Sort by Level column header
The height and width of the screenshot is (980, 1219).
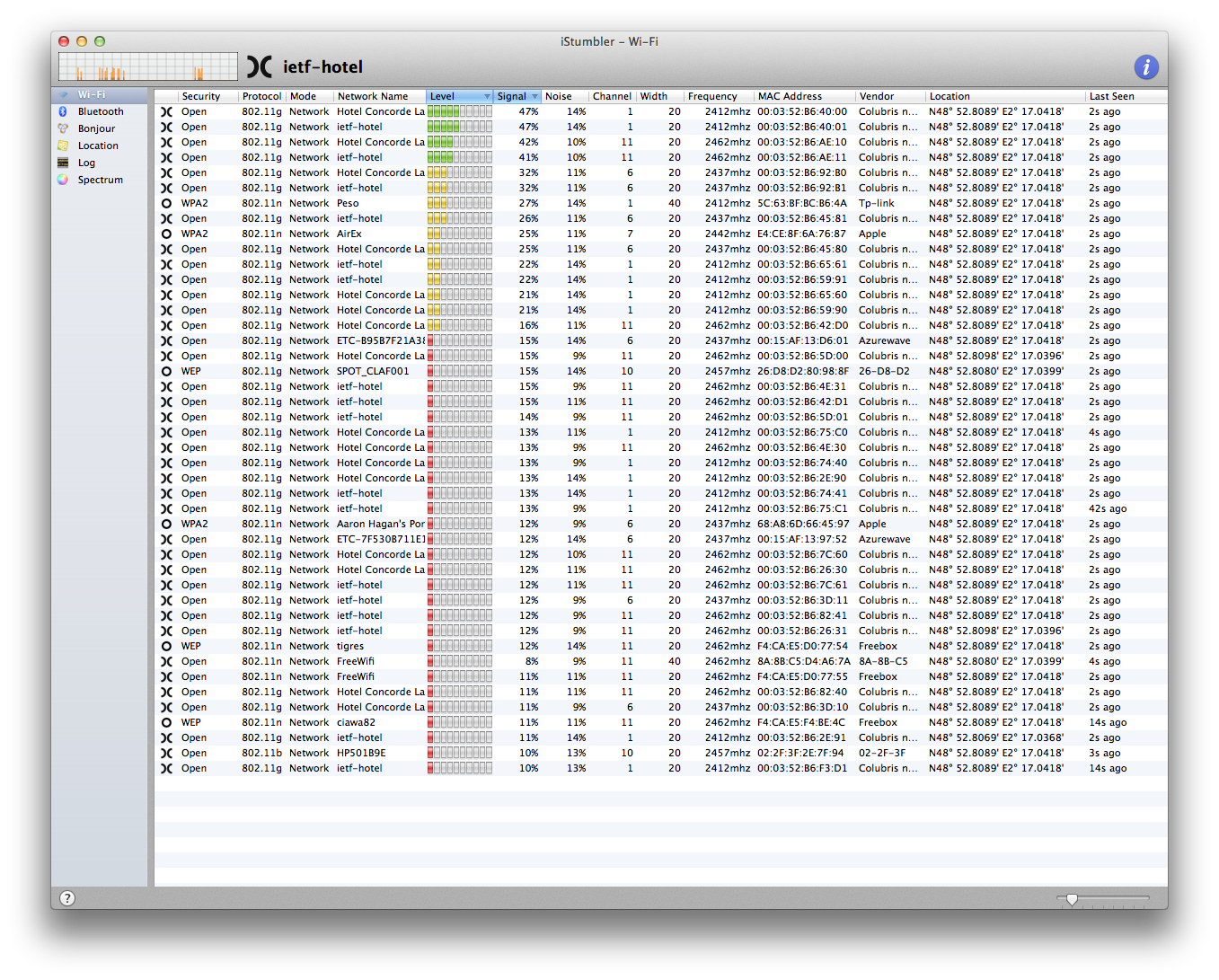pyautogui.click(x=459, y=96)
